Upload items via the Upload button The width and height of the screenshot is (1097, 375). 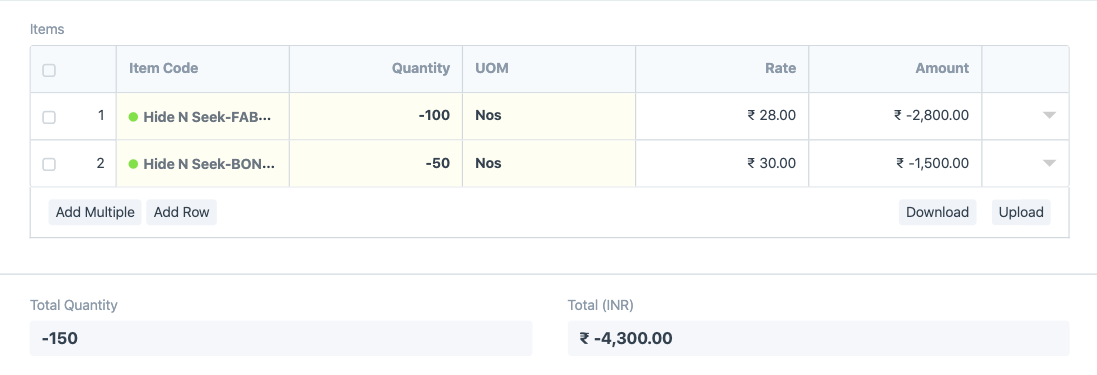coord(1021,212)
